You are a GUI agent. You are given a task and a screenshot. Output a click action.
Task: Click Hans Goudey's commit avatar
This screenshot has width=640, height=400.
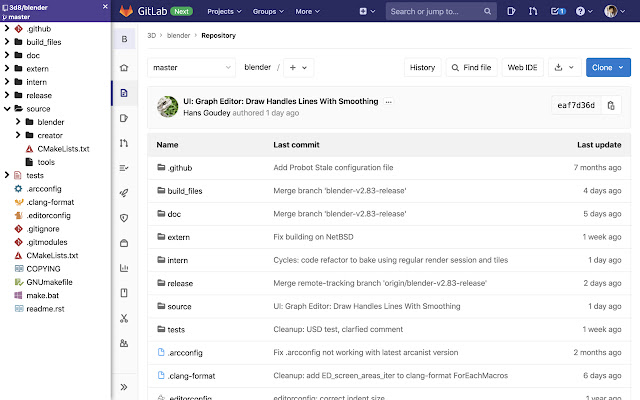pyautogui.click(x=167, y=107)
